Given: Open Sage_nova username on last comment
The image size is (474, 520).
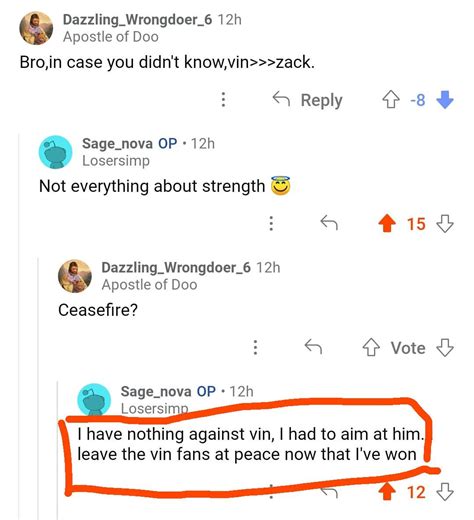Looking at the screenshot, I should point(156,391).
